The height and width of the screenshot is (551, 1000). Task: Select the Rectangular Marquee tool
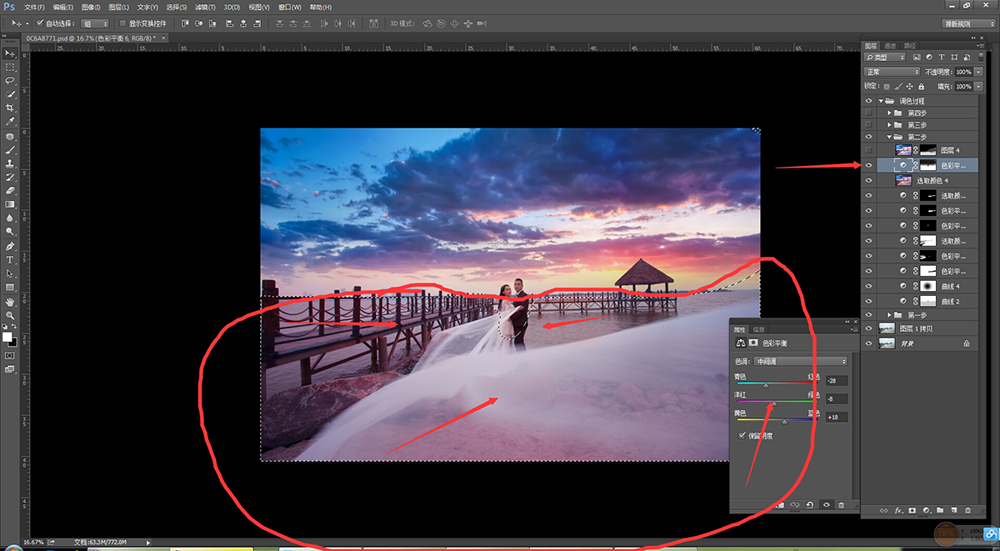point(10,67)
